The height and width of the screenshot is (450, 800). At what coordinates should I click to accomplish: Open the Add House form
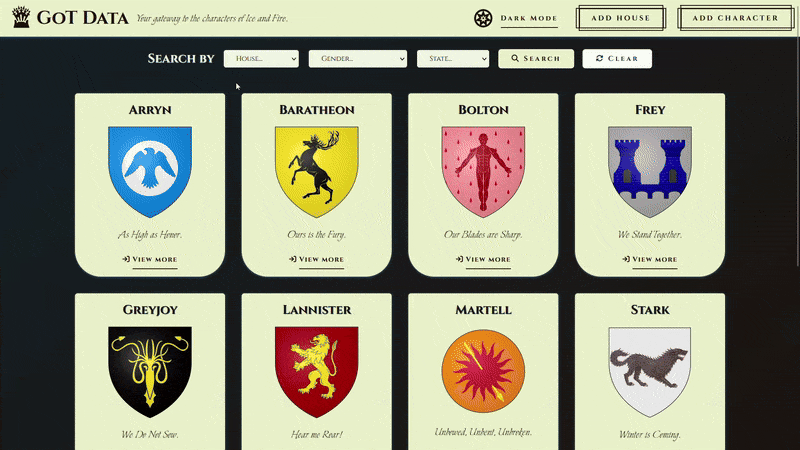620,18
